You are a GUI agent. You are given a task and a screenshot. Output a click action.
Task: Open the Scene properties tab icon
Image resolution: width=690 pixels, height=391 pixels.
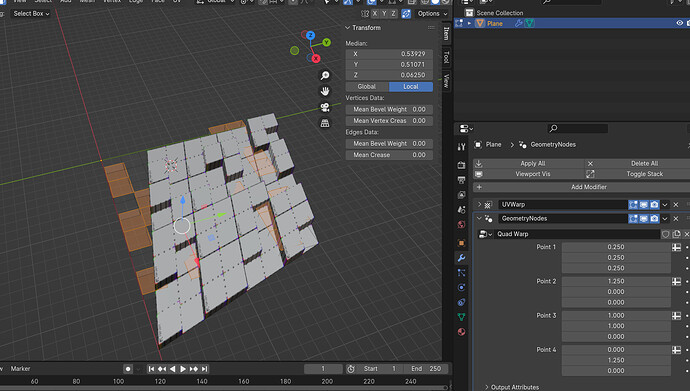point(461,210)
